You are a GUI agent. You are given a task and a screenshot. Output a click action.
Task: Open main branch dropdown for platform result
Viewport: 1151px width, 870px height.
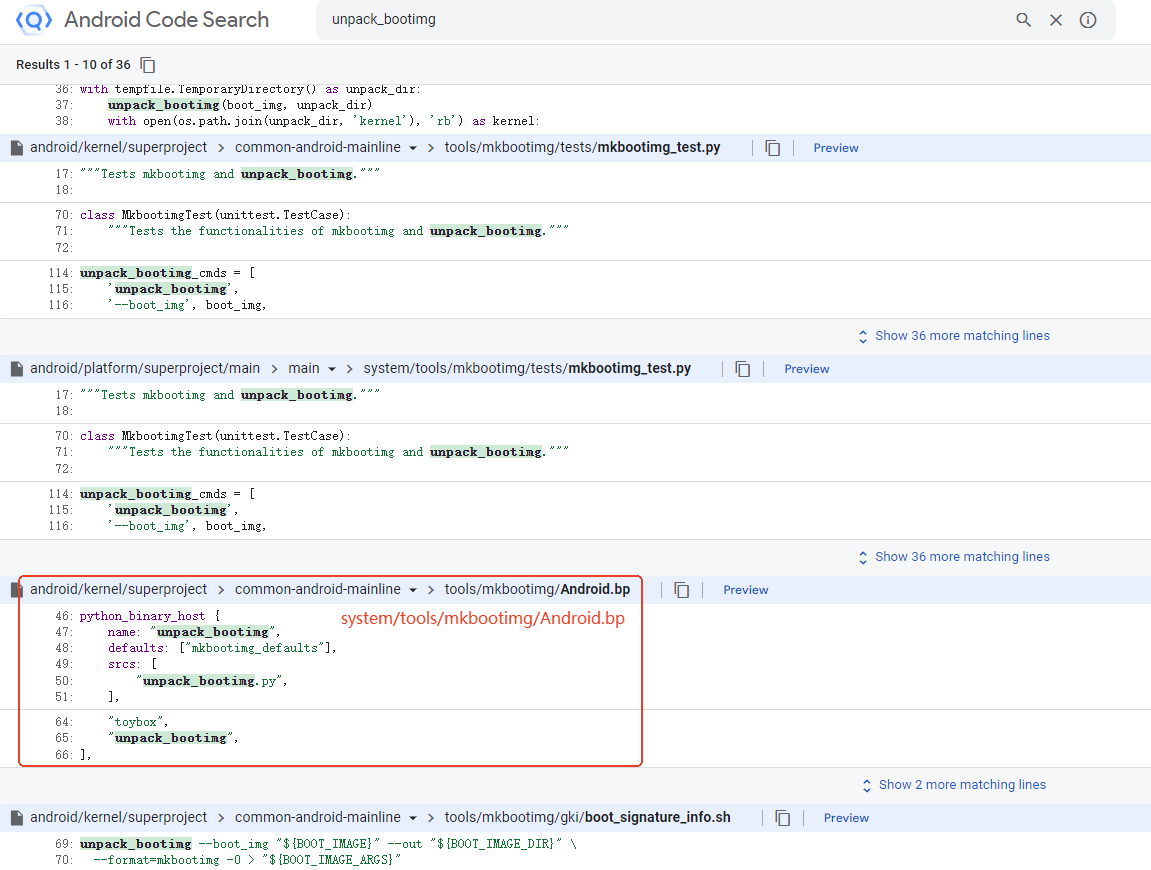tap(332, 369)
